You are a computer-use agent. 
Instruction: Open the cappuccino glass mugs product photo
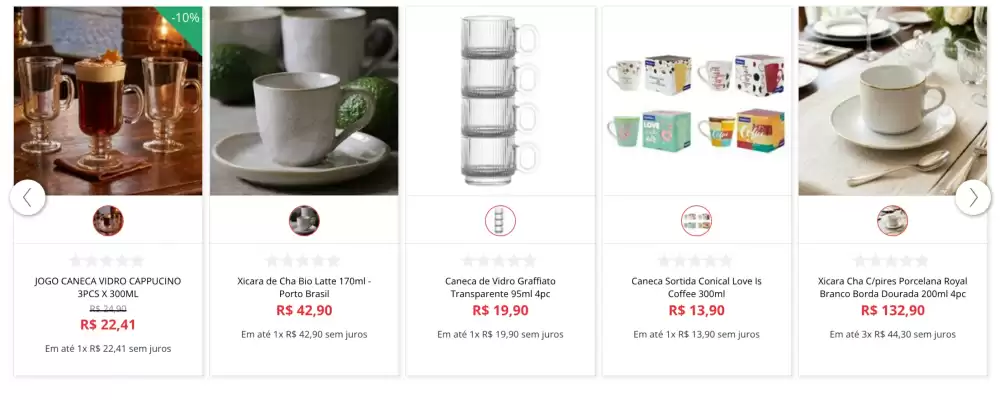coord(108,100)
